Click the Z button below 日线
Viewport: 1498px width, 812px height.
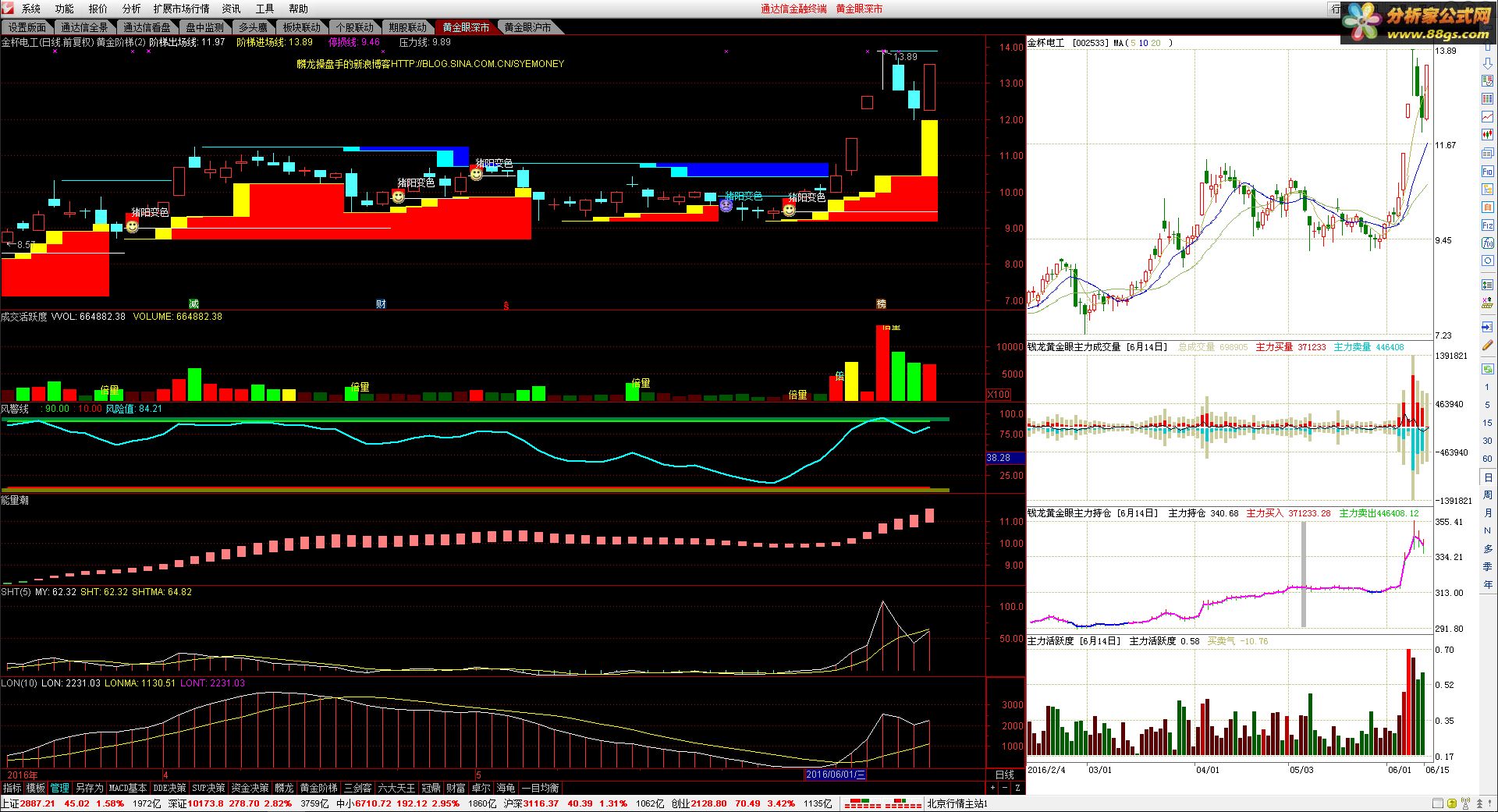coord(1018,788)
